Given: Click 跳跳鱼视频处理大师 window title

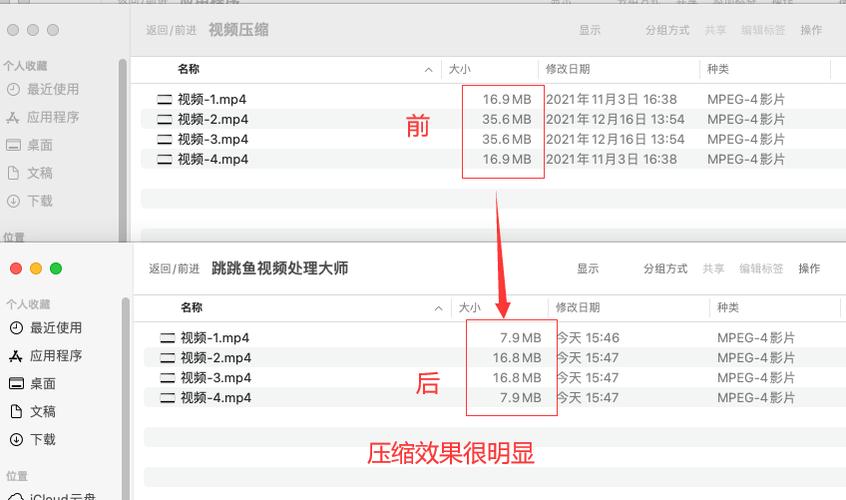Looking at the screenshot, I should tap(279, 269).
